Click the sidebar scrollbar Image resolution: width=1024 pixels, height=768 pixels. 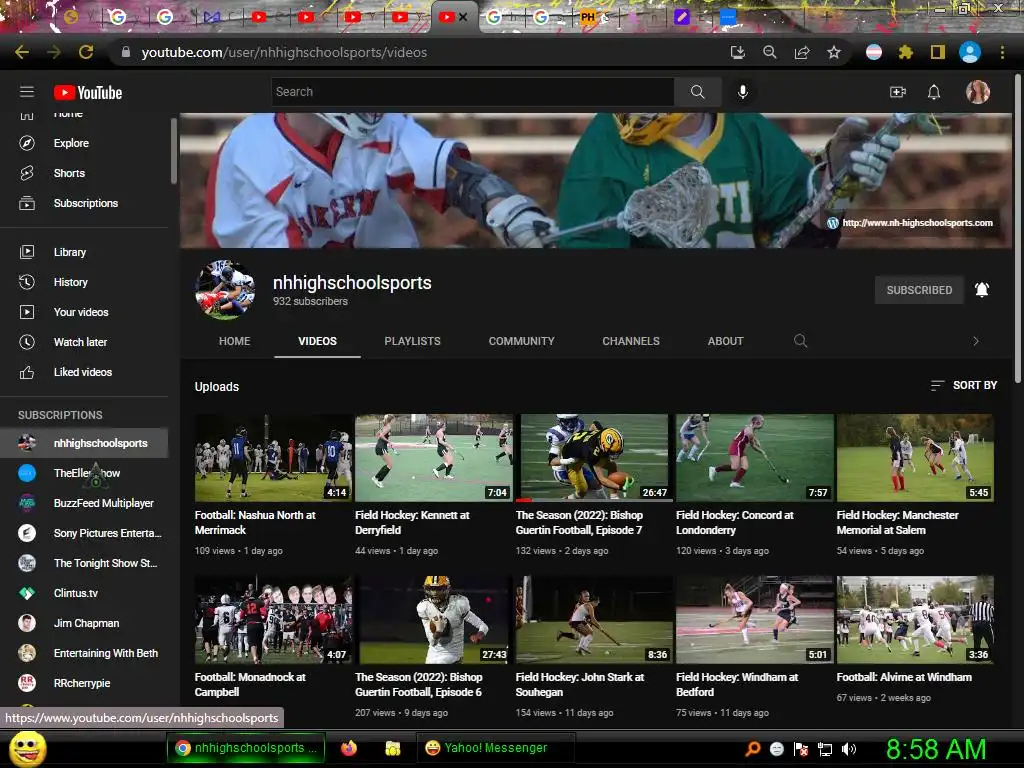(174, 151)
